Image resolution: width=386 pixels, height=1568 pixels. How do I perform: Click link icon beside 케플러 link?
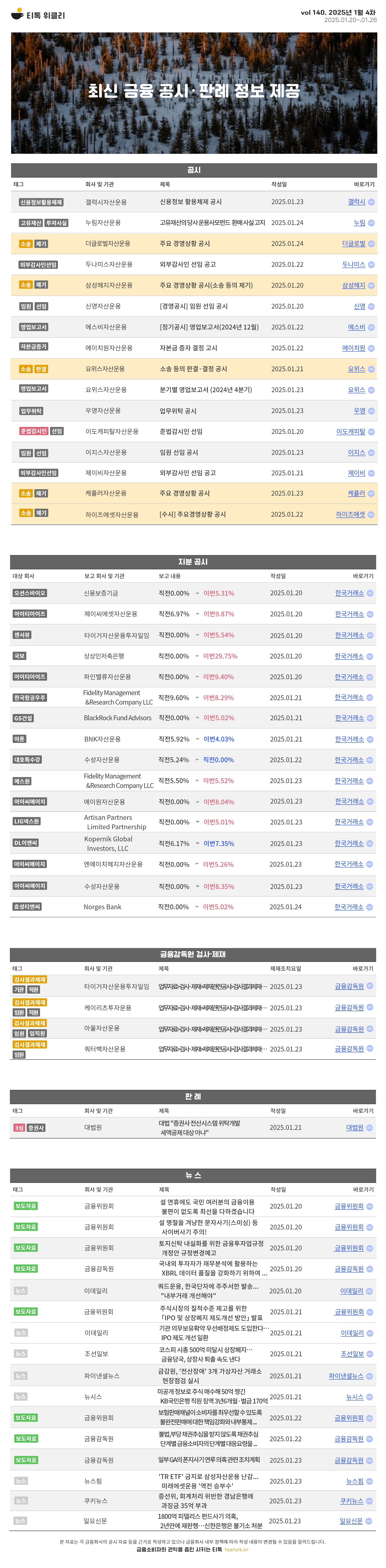371,494
